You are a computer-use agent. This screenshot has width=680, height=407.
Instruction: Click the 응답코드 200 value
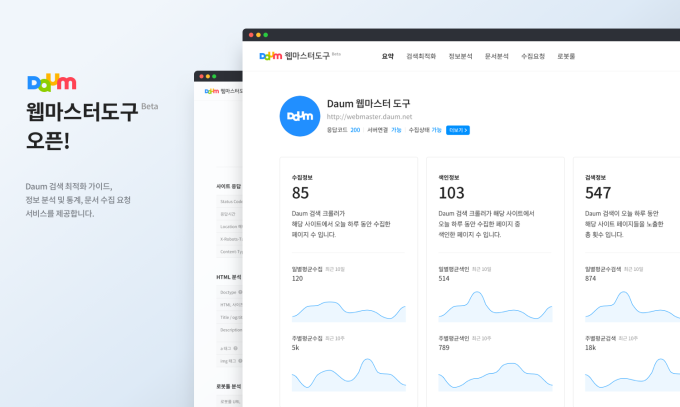(355, 130)
